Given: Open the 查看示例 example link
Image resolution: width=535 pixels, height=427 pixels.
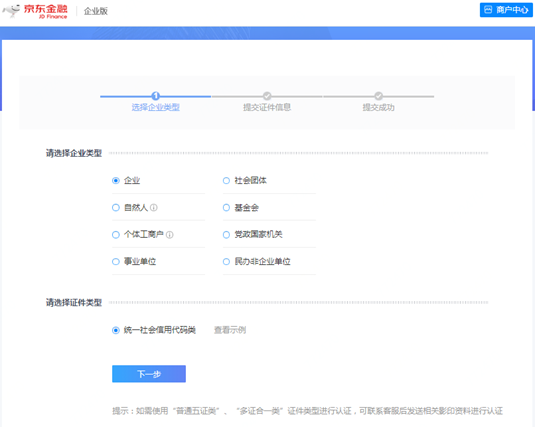Looking at the screenshot, I should [x=230, y=330].
